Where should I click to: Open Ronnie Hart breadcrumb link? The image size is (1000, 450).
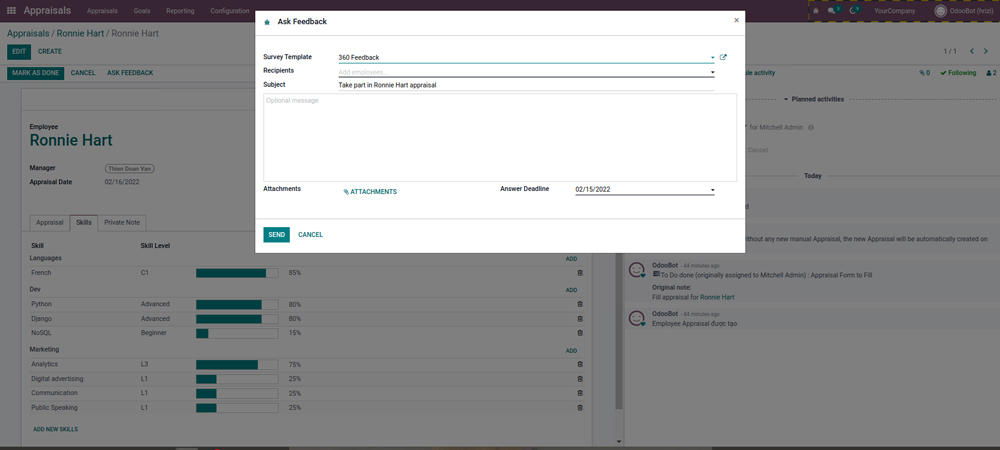pos(80,33)
